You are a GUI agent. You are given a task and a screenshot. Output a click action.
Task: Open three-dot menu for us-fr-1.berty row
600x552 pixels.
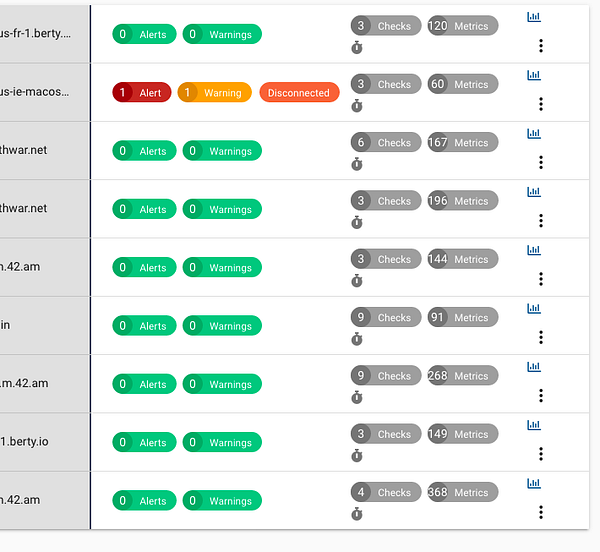click(541, 46)
